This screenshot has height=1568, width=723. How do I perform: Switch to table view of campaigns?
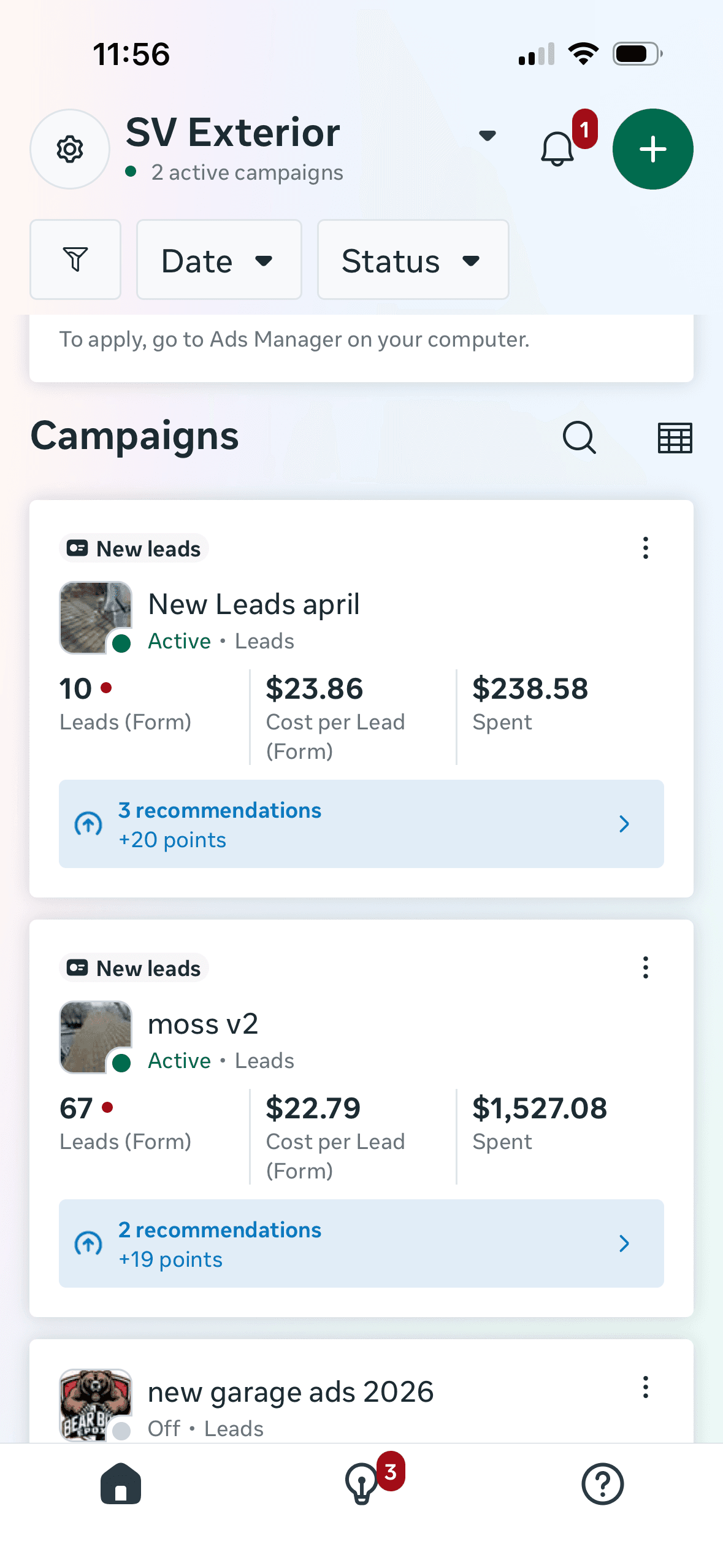pyautogui.click(x=673, y=437)
